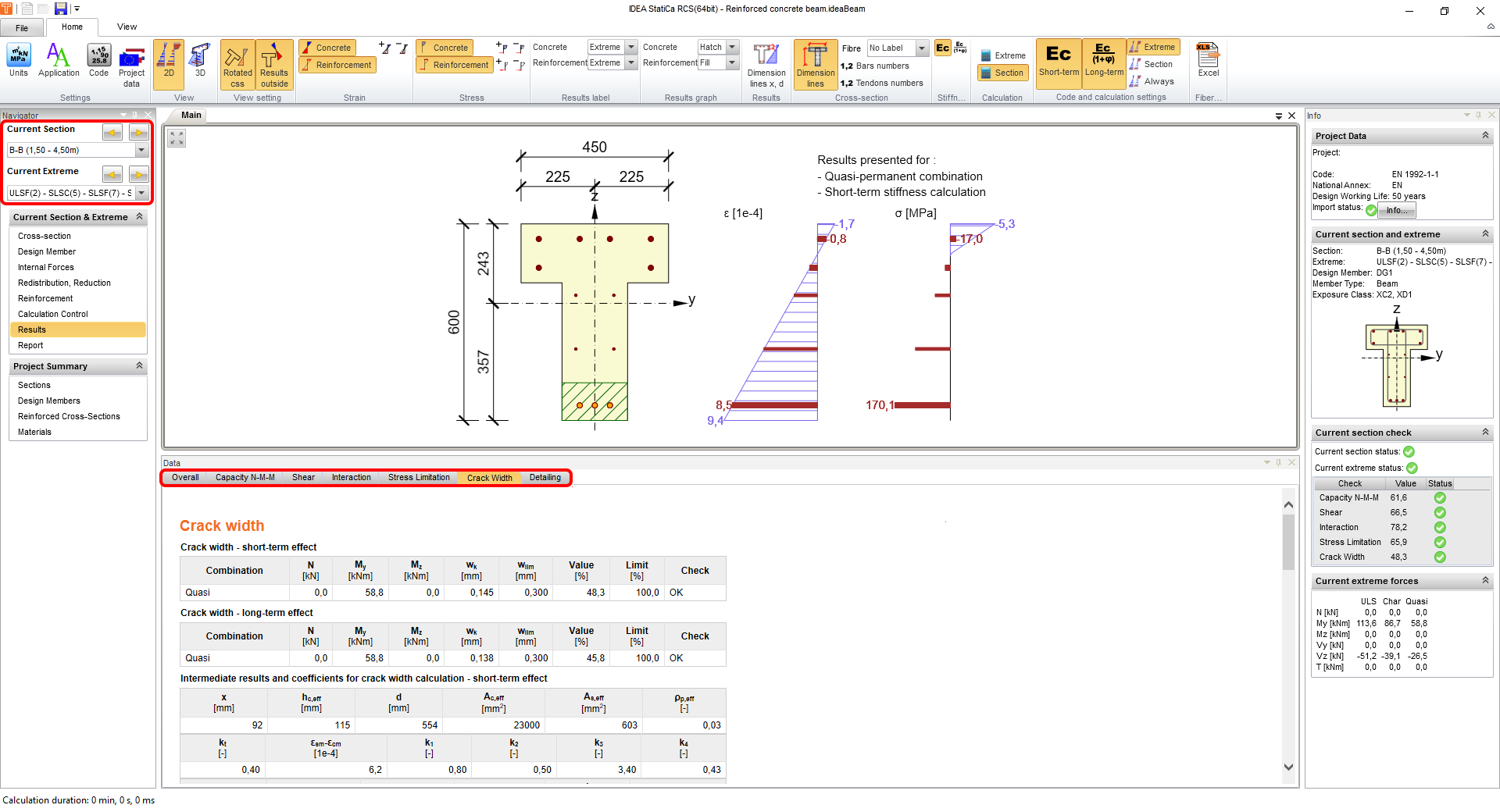Open Results label Reinforcement Extreme dropdown

(x=631, y=62)
